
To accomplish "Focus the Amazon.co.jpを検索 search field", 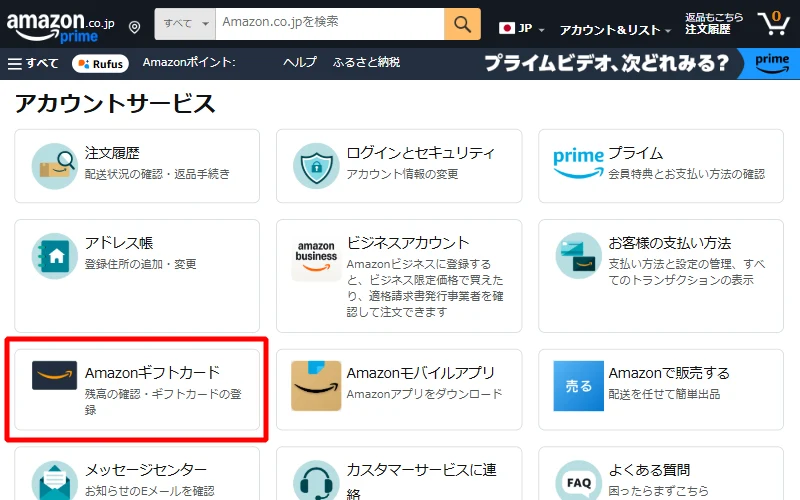I will pyautogui.click(x=330, y=24).
